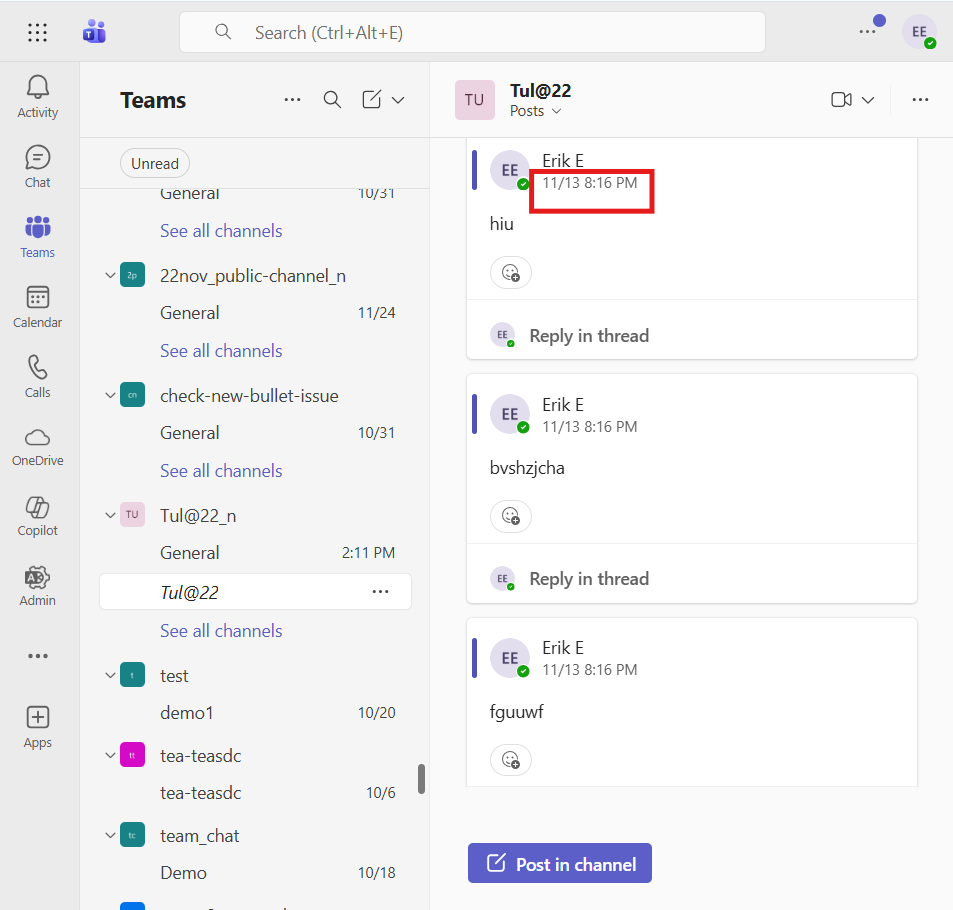Image resolution: width=953 pixels, height=910 pixels.
Task: Add a reaction to the hiu message
Action: pos(510,272)
